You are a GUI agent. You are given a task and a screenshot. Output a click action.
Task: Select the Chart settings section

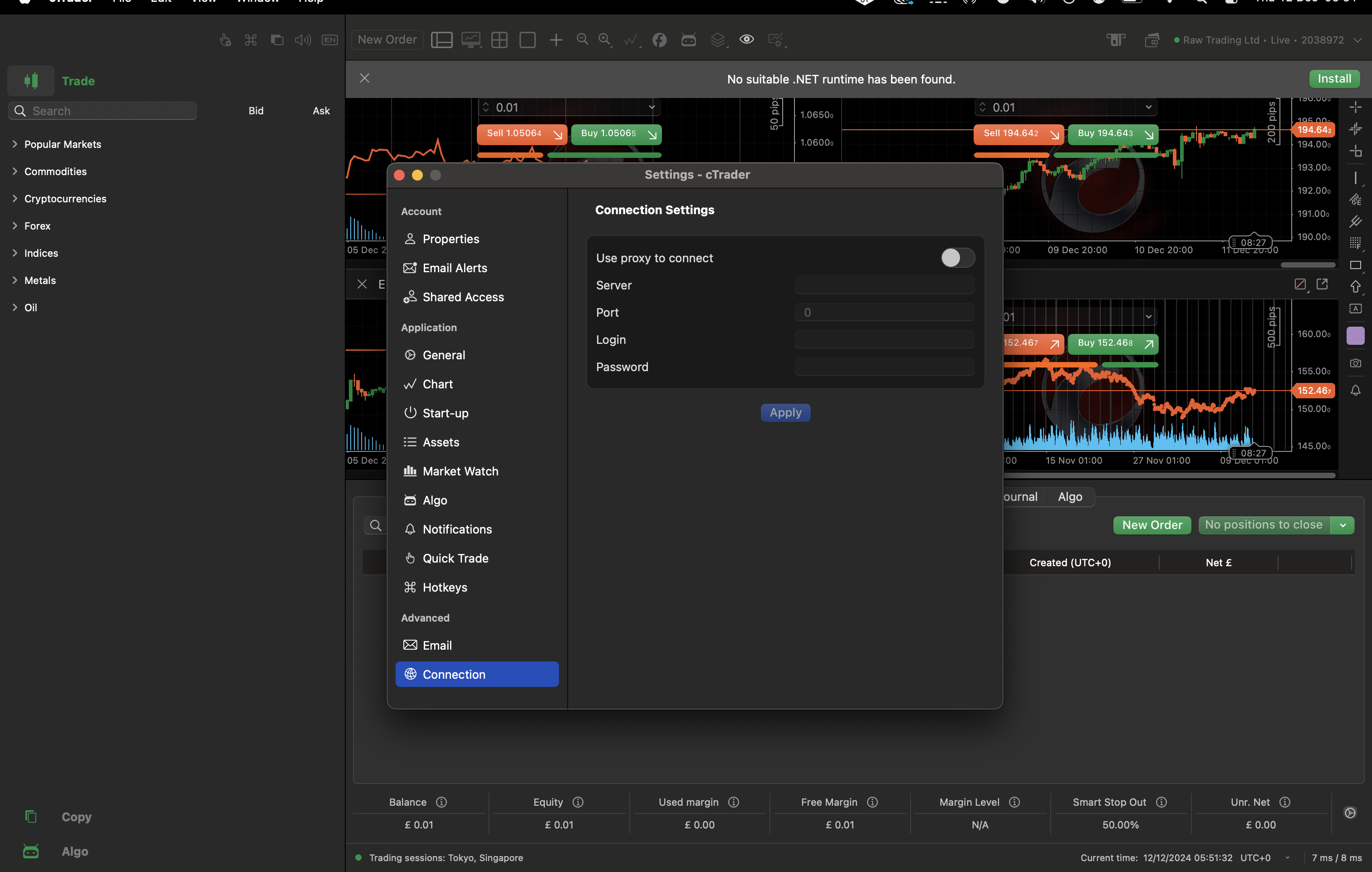[x=477, y=384]
